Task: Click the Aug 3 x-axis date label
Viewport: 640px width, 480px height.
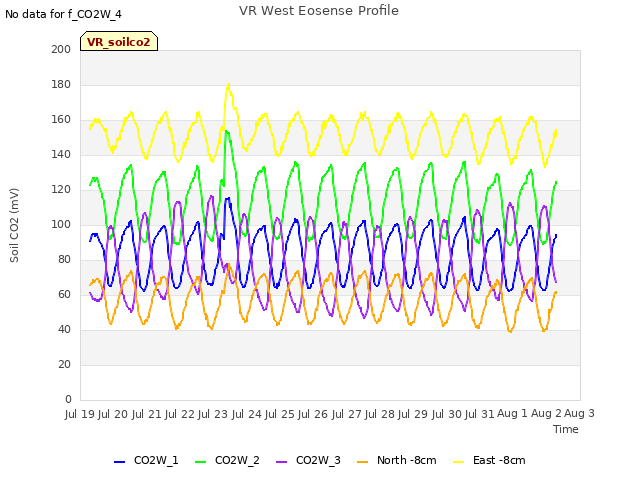Action: coord(579,414)
